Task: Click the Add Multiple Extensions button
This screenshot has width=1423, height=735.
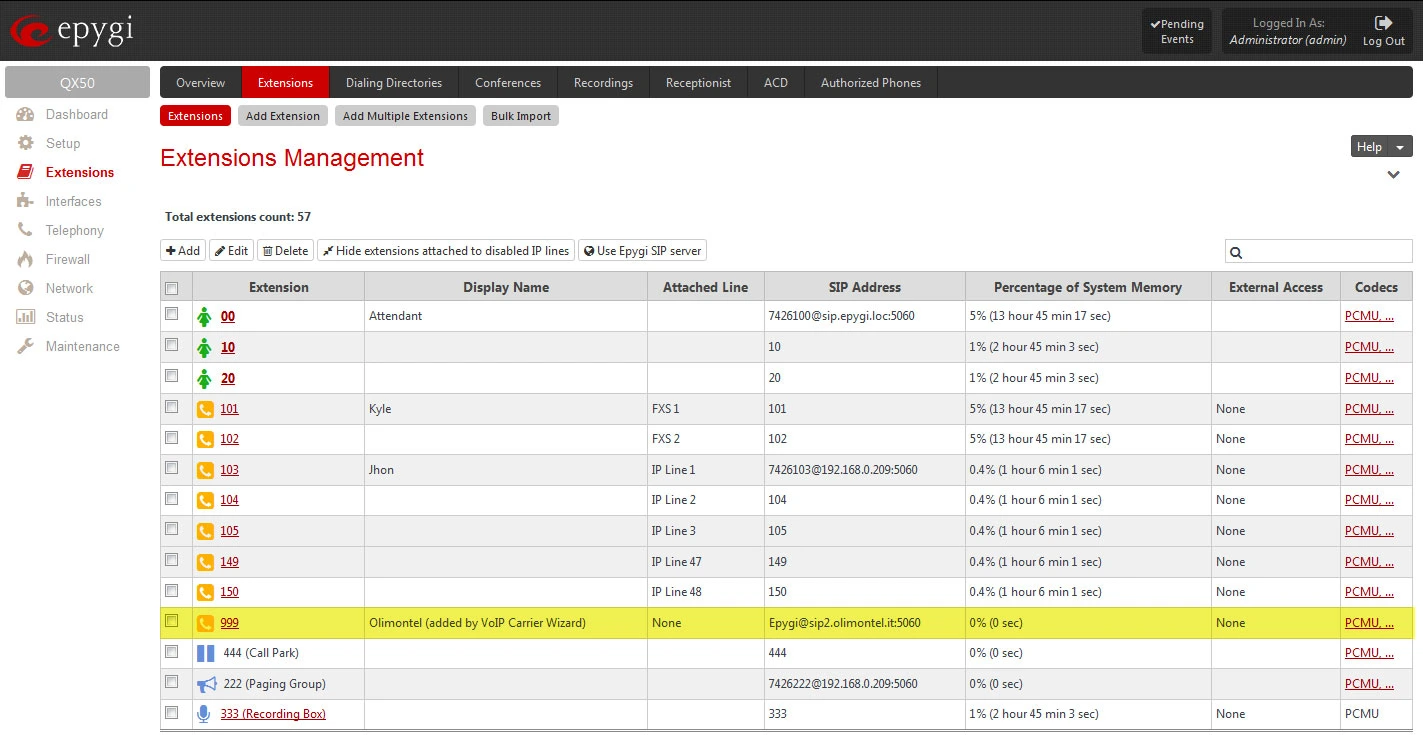Action: [x=405, y=116]
